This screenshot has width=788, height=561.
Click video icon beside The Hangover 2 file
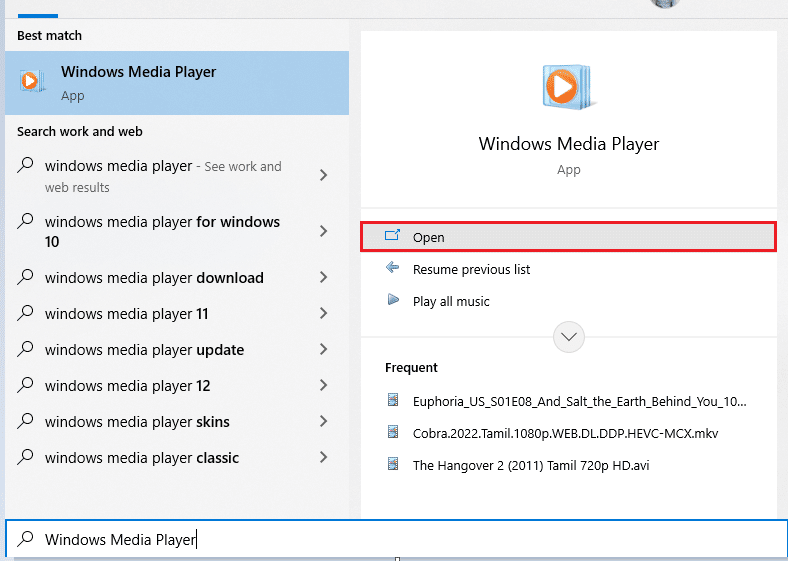393,463
